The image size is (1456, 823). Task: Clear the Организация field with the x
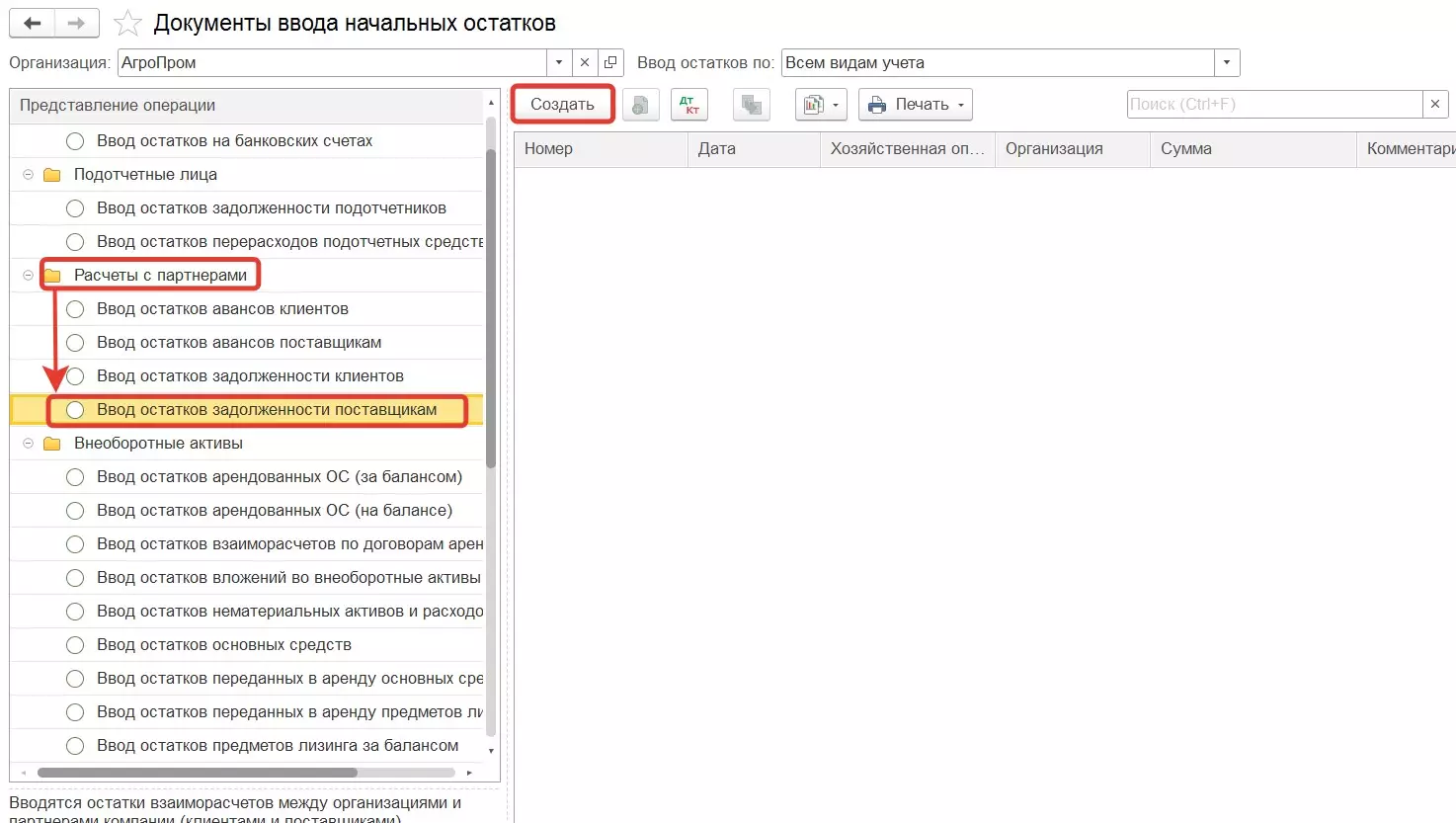pos(585,62)
